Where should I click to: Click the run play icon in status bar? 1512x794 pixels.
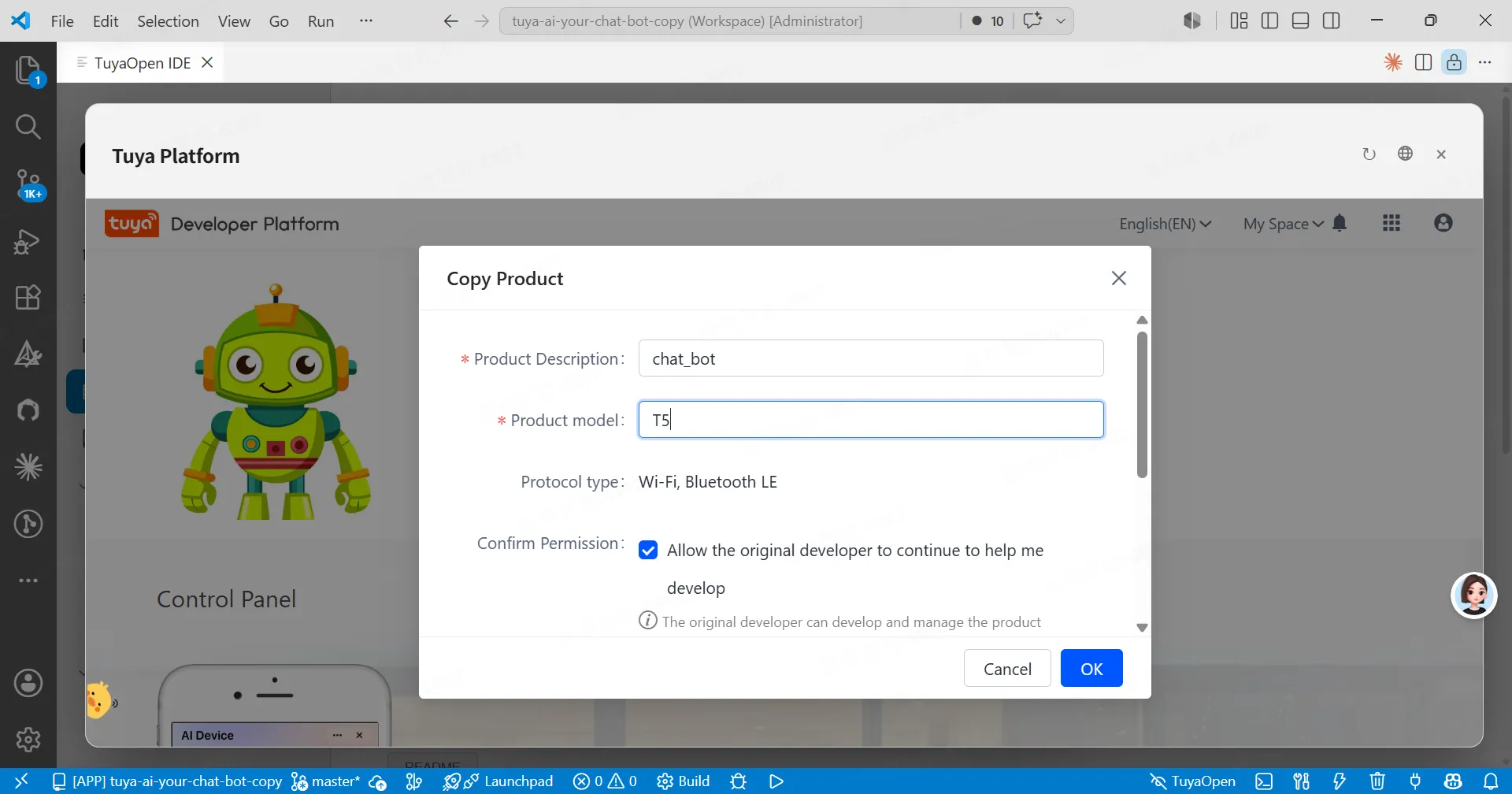[776, 781]
